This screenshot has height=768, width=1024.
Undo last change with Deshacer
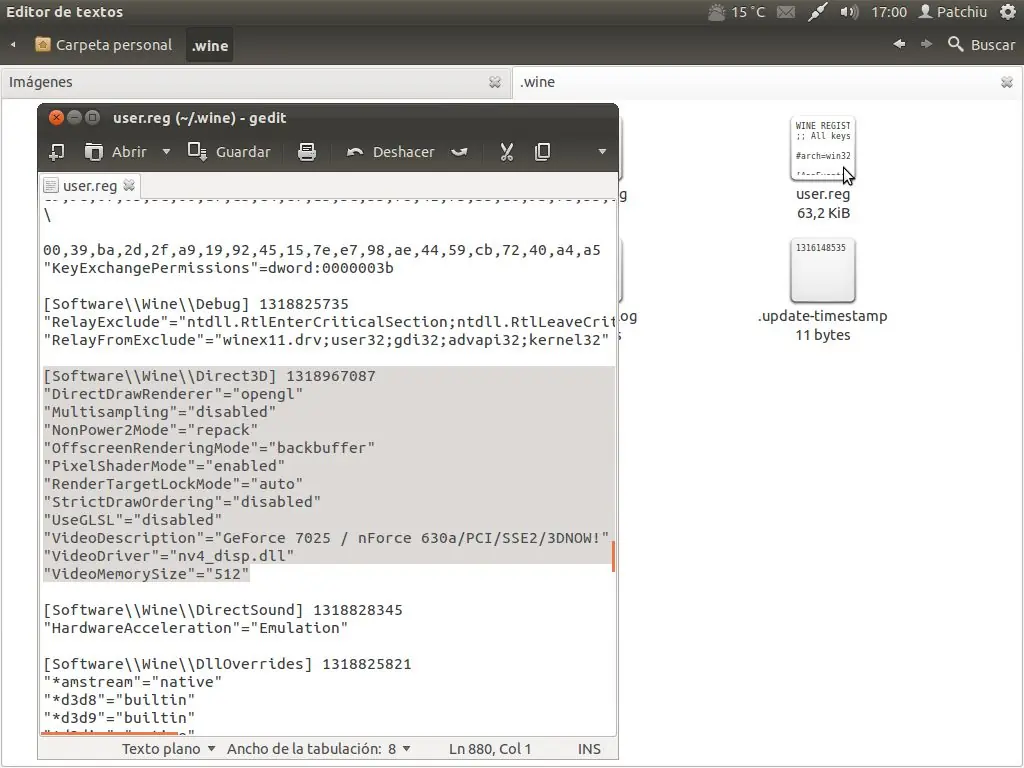[x=391, y=152]
